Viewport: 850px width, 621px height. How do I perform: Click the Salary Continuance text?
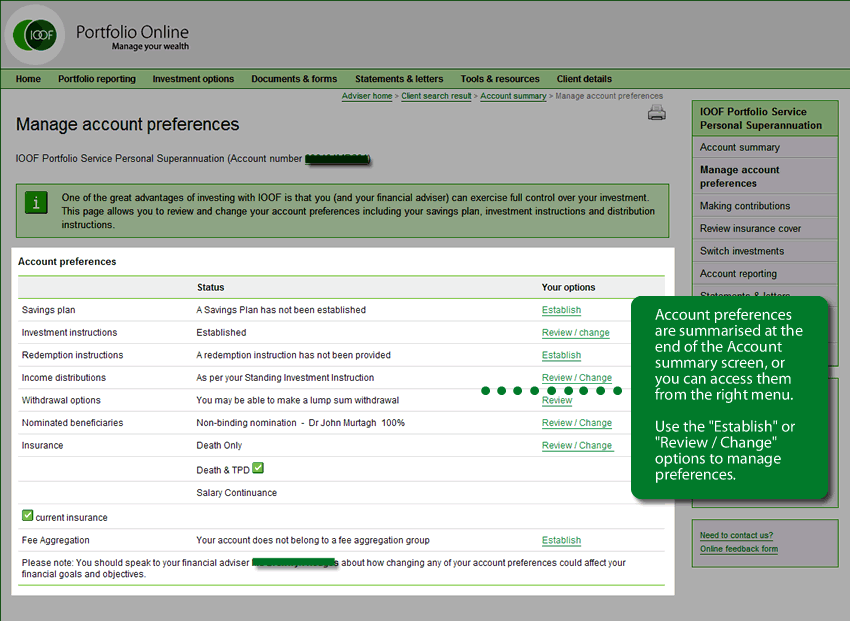click(236, 493)
